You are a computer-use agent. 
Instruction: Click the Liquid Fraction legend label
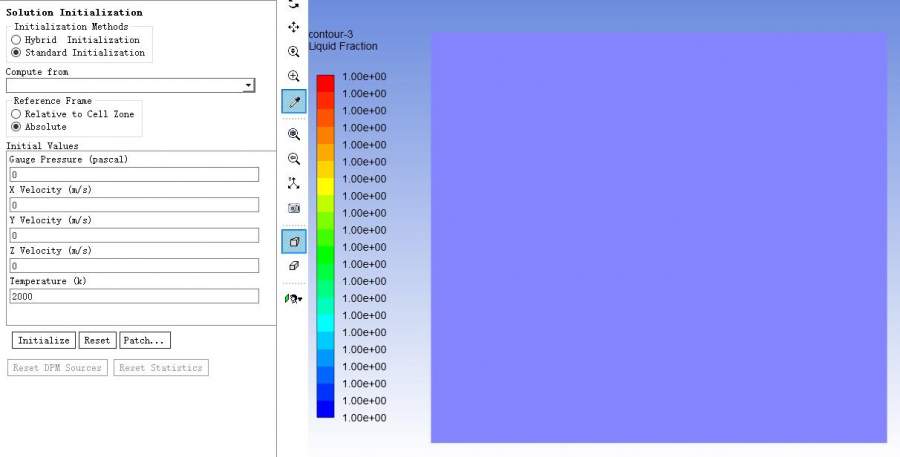pyautogui.click(x=343, y=47)
